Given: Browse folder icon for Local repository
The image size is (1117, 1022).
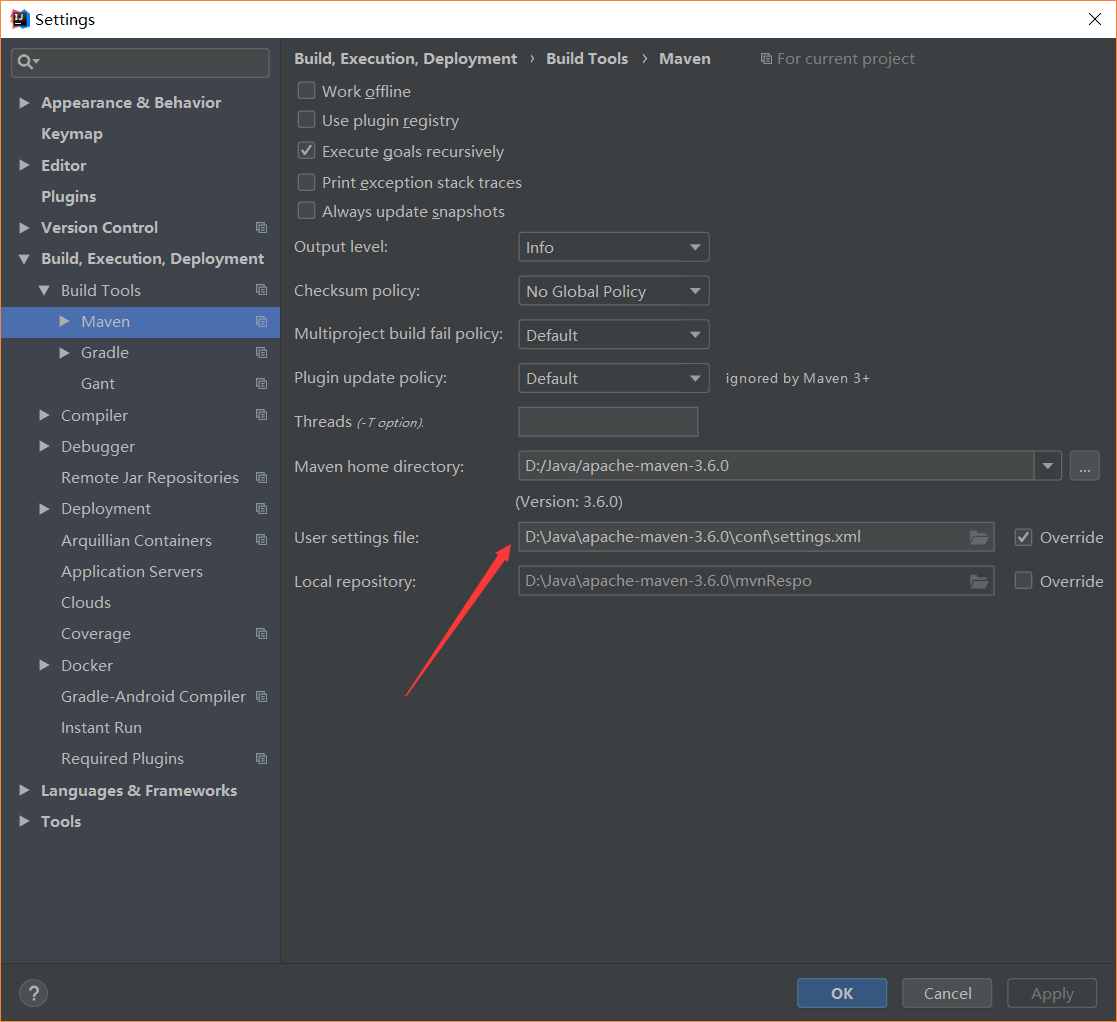Looking at the screenshot, I should (x=979, y=582).
